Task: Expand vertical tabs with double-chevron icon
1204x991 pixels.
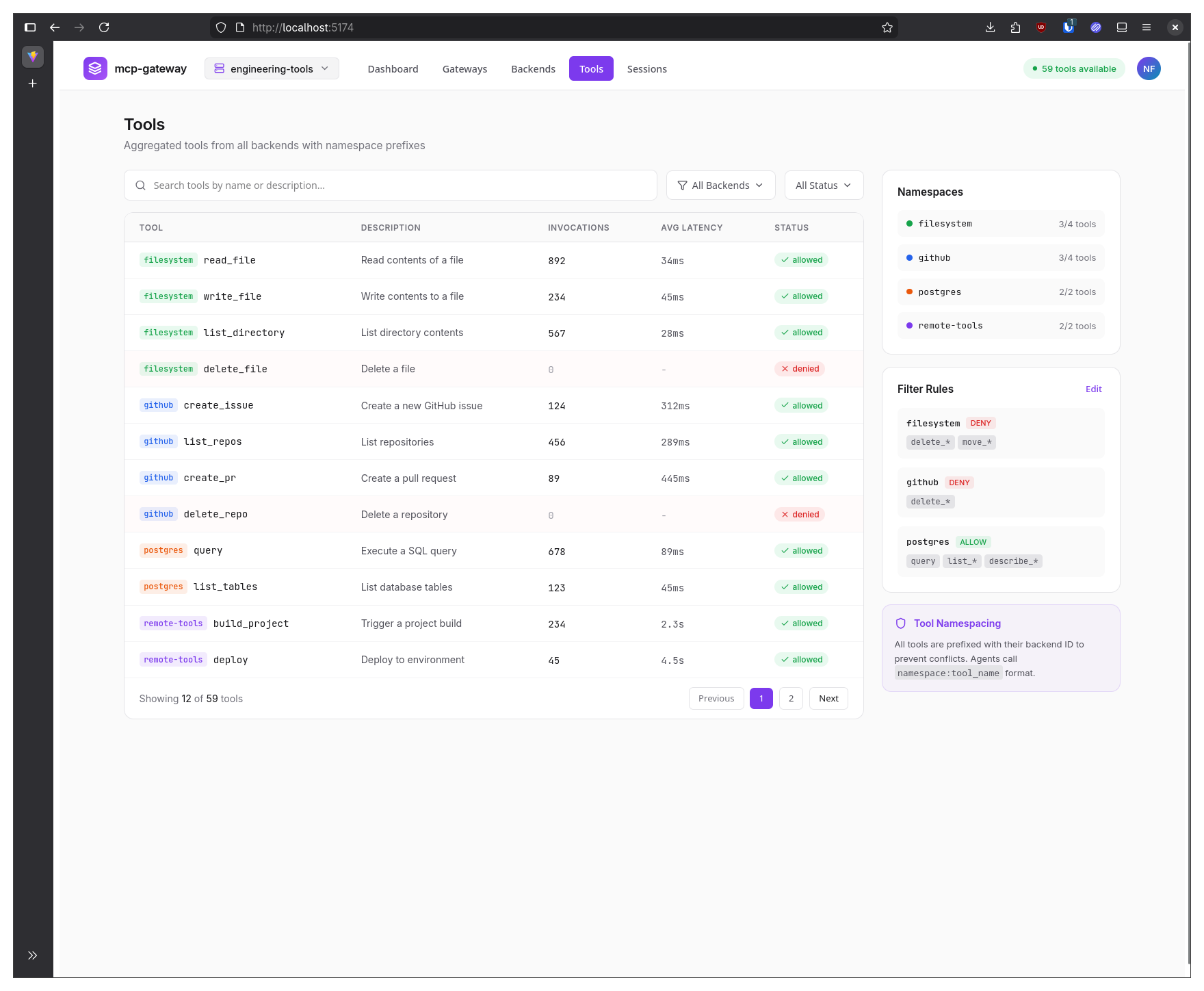Action: point(32,955)
